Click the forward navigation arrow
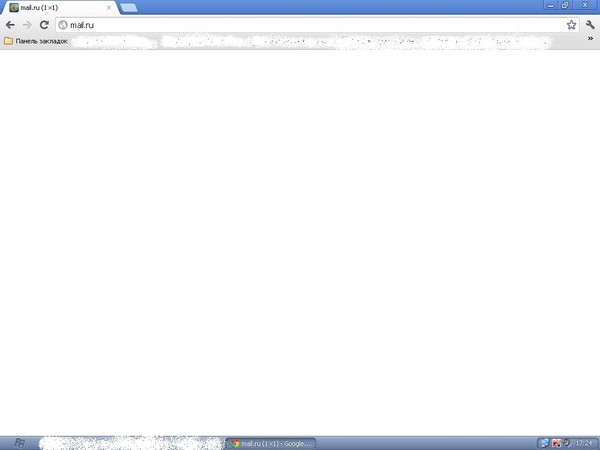 (27, 25)
